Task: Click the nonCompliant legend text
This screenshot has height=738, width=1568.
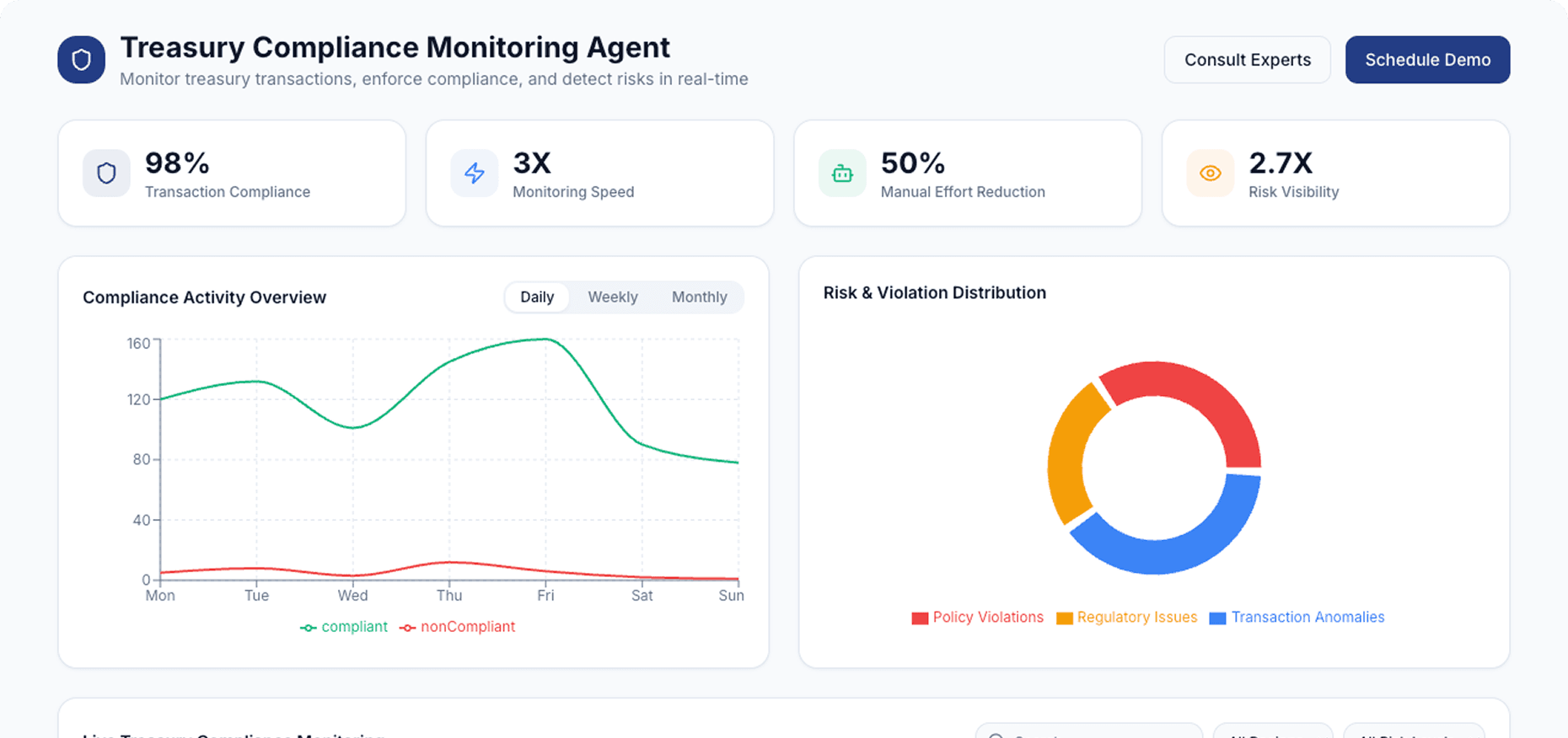Action: 468,627
